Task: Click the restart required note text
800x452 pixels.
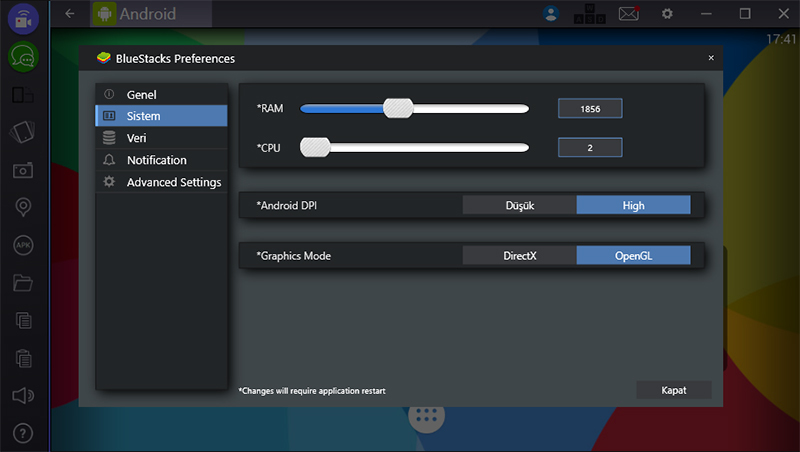Action: pos(312,391)
